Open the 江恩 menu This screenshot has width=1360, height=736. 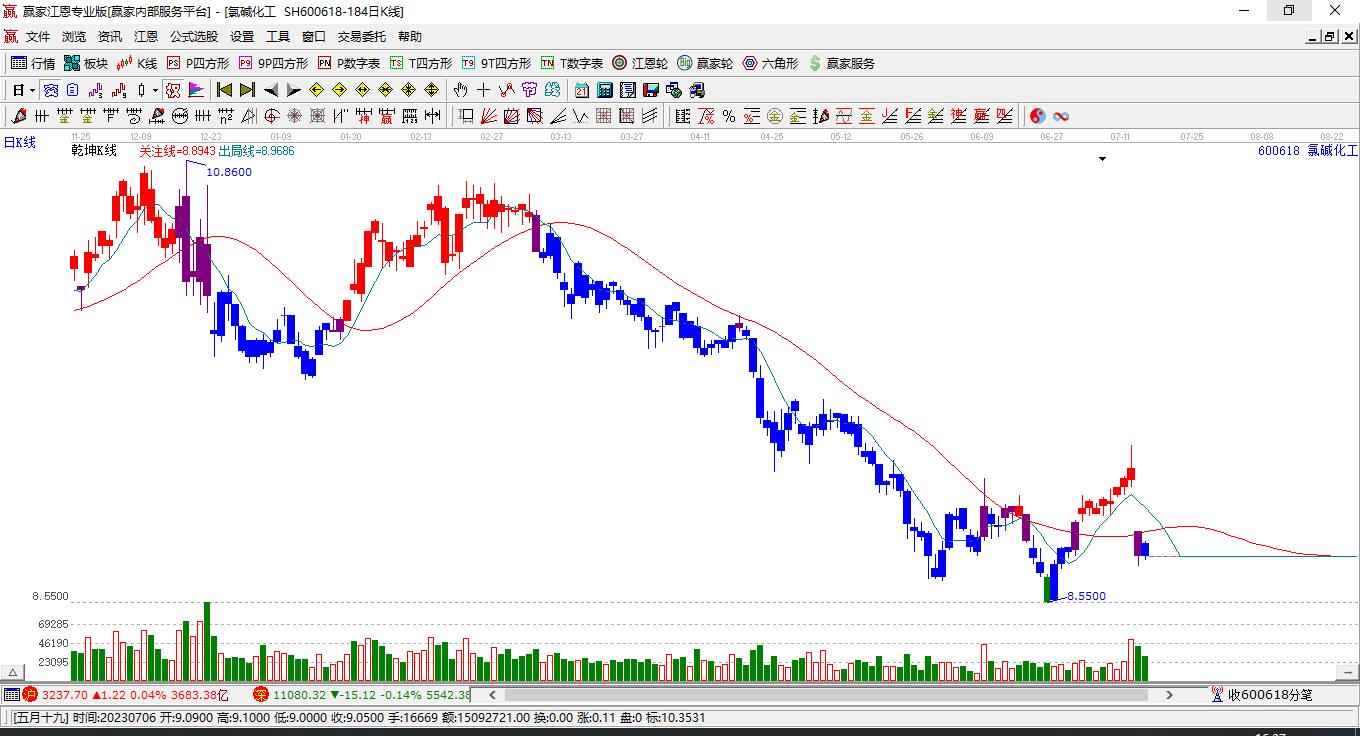tap(146, 37)
